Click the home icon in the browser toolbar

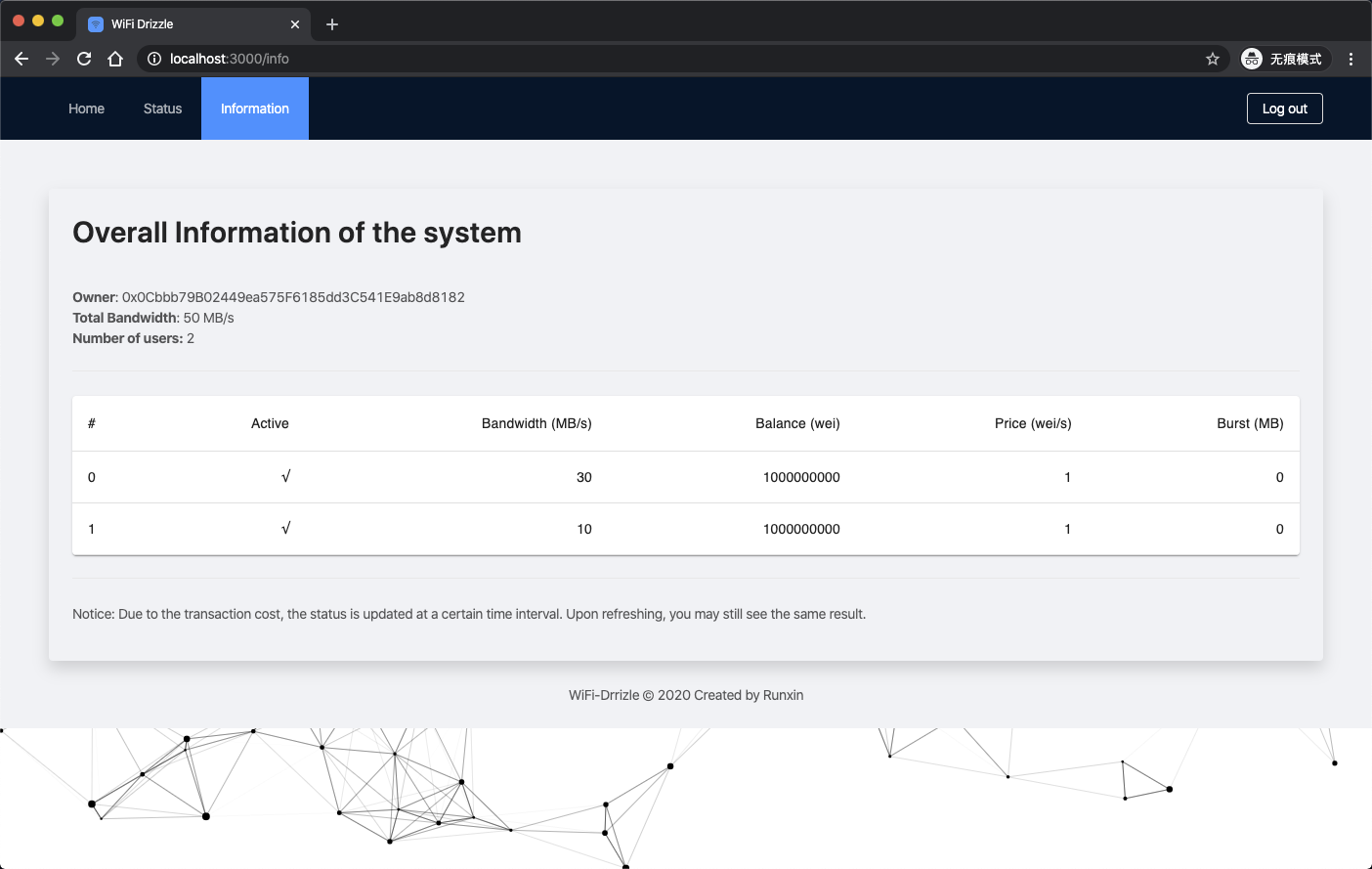tap(115, 59)
